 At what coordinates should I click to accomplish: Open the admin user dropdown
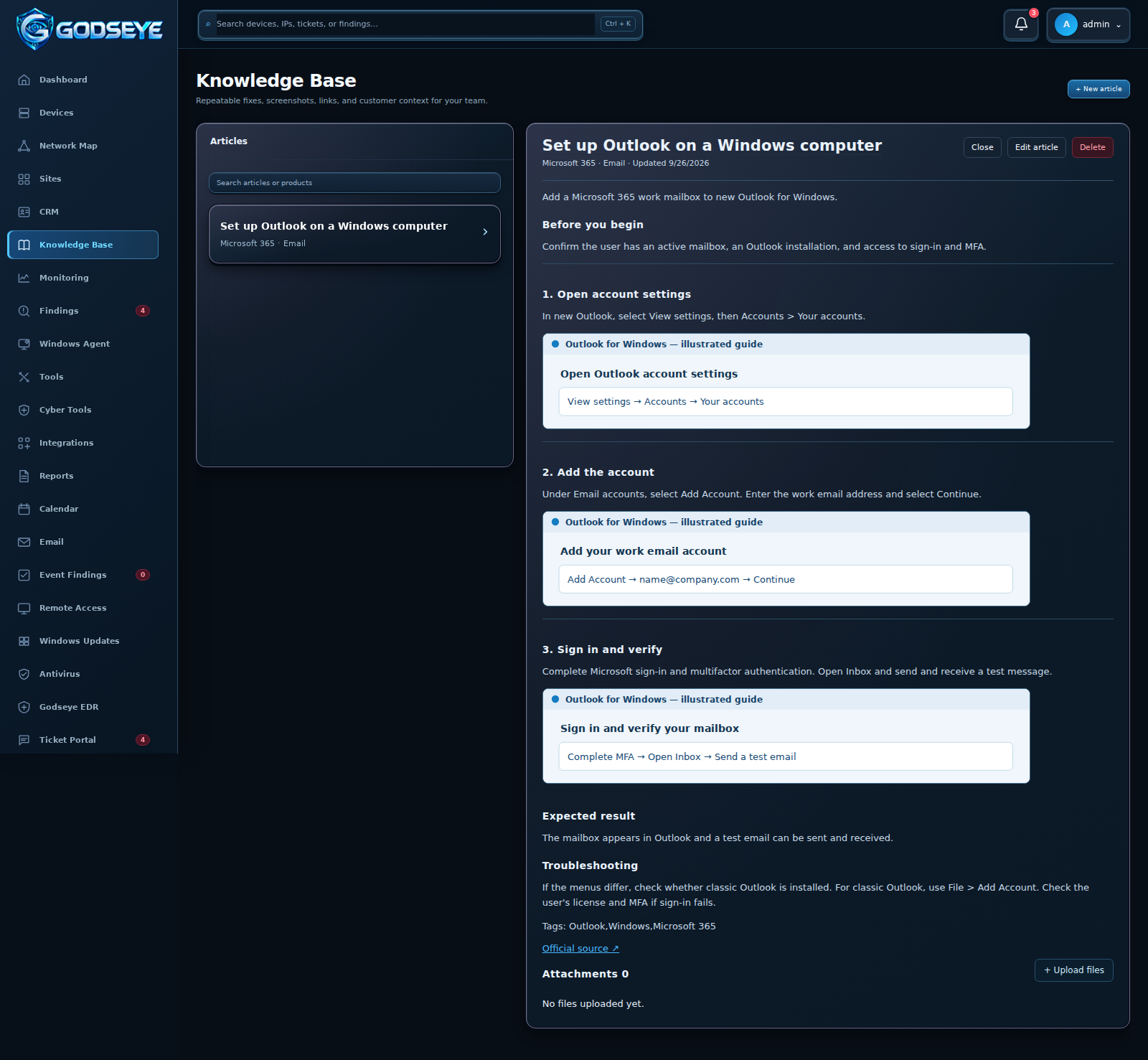[x=1088, y=24]
